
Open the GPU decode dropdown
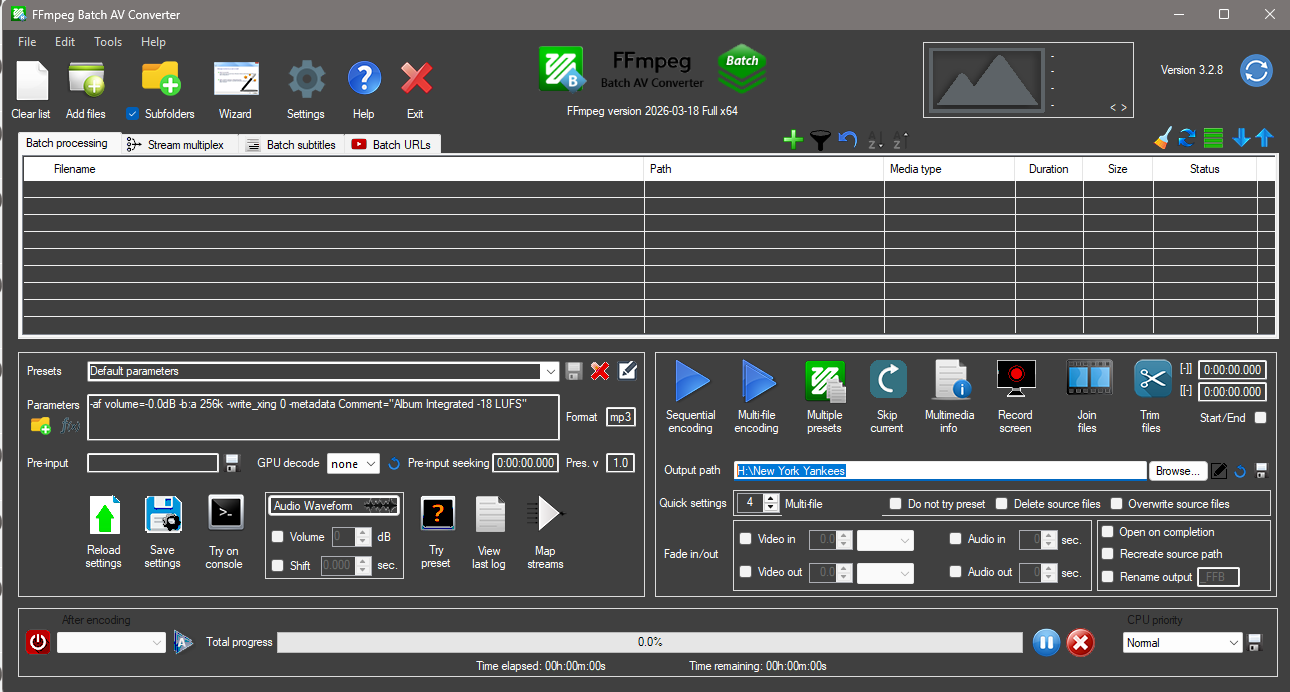pyautogui.click(x=353, y=464)
